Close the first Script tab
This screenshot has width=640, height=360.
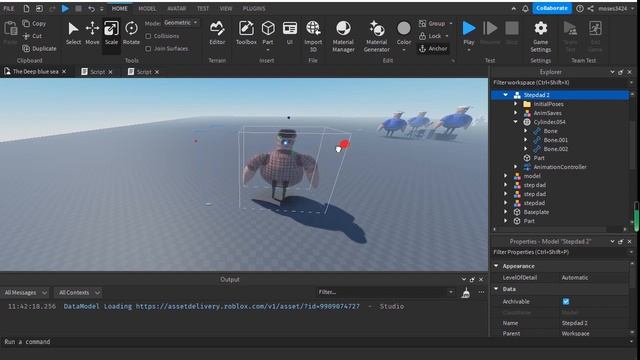pyautogui.click(x=111, y=72)
